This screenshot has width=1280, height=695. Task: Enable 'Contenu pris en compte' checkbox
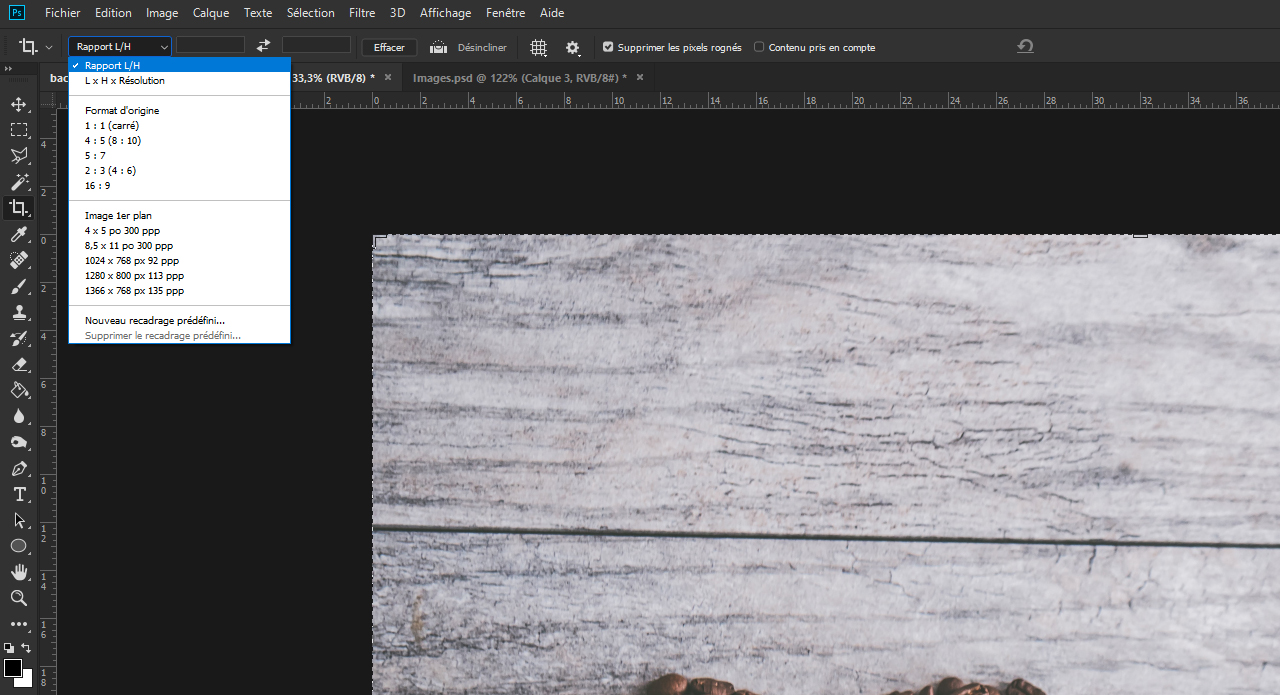(x=759, y=47)
